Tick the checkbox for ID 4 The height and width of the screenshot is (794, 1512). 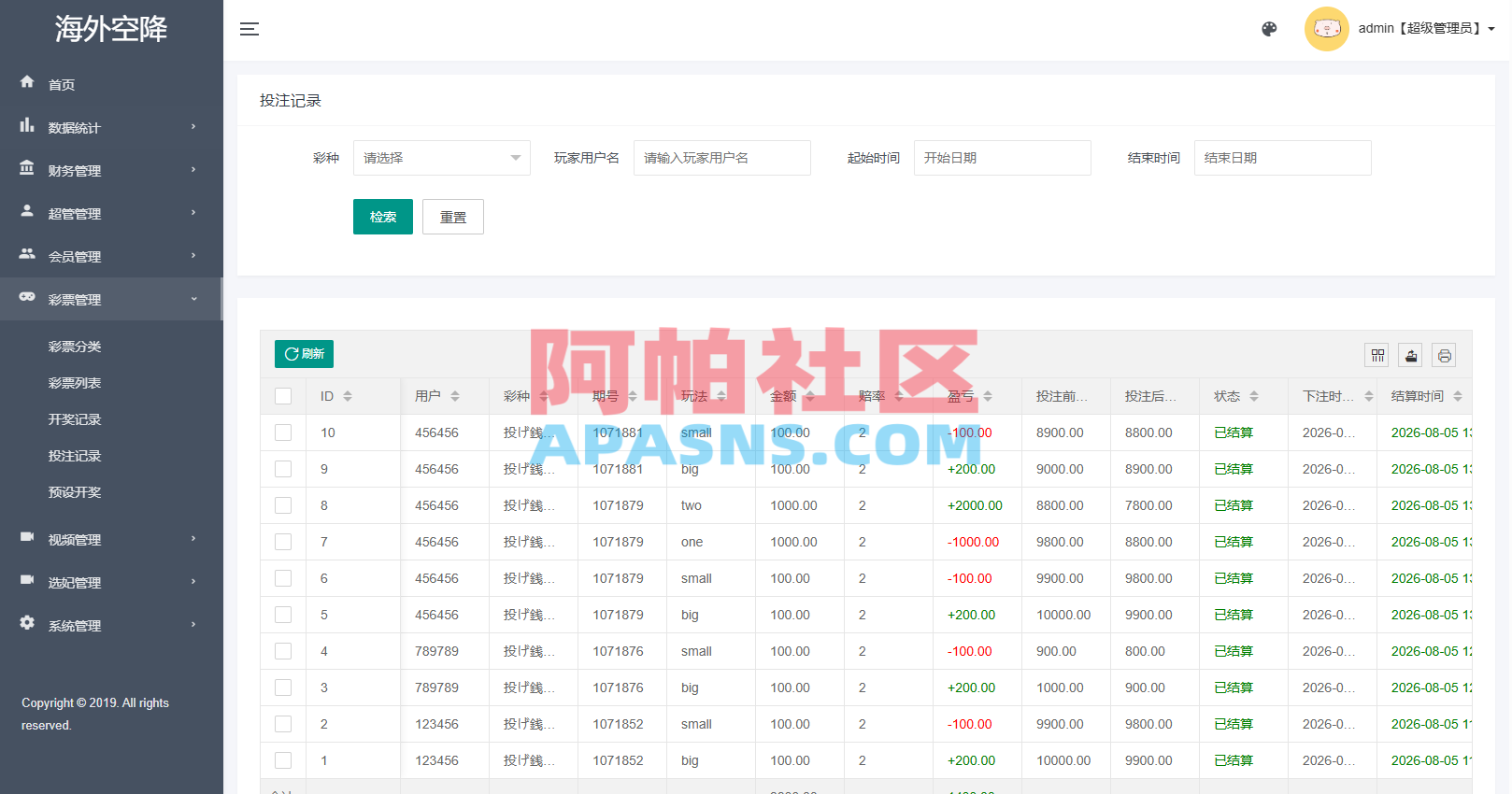pyautogui.click(x=283, y=651)
